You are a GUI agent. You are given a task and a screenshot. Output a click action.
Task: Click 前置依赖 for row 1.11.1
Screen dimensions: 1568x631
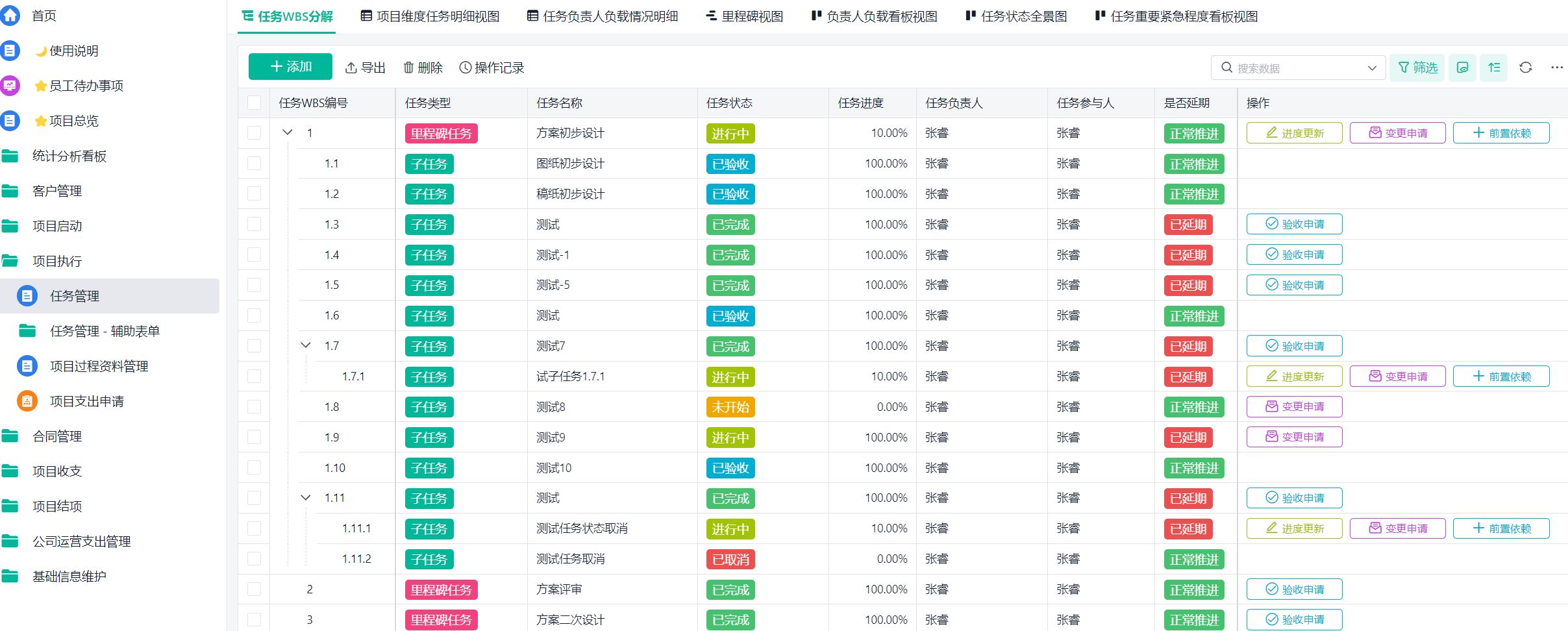pyautogui.click(x=1501, y=528)
